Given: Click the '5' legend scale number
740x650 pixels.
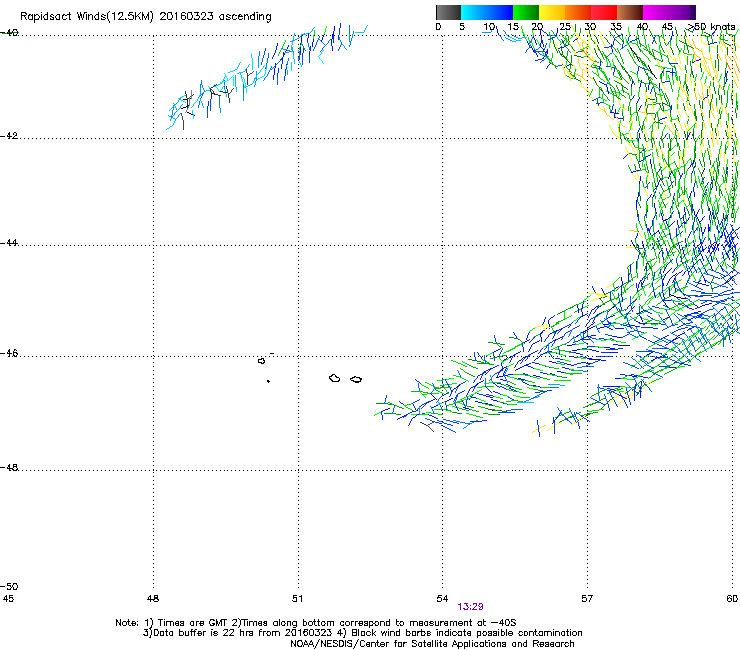Looking at the screenshot, I should click(x=462, y=27).
